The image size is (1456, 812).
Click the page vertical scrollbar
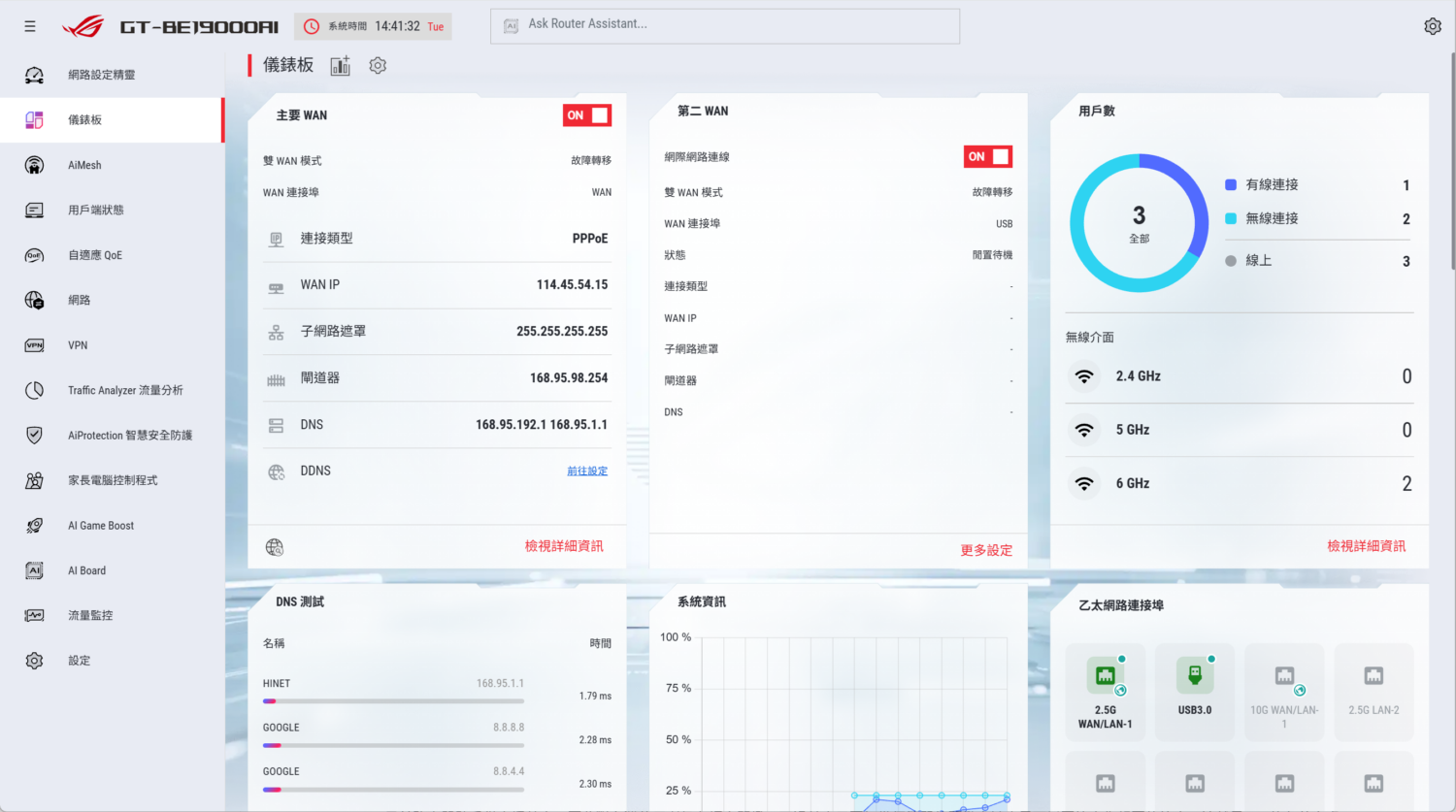(1452, 160)
